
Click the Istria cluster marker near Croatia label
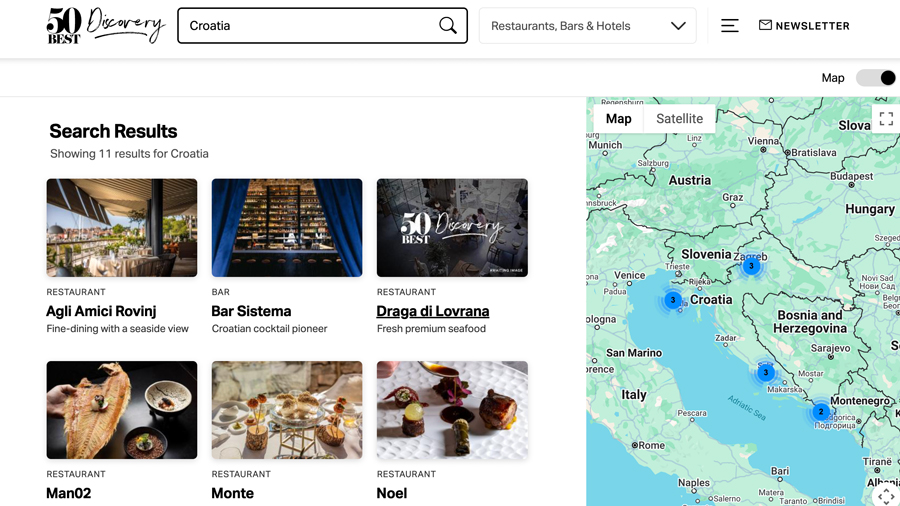pyautogui.click(x=673, y=300)
